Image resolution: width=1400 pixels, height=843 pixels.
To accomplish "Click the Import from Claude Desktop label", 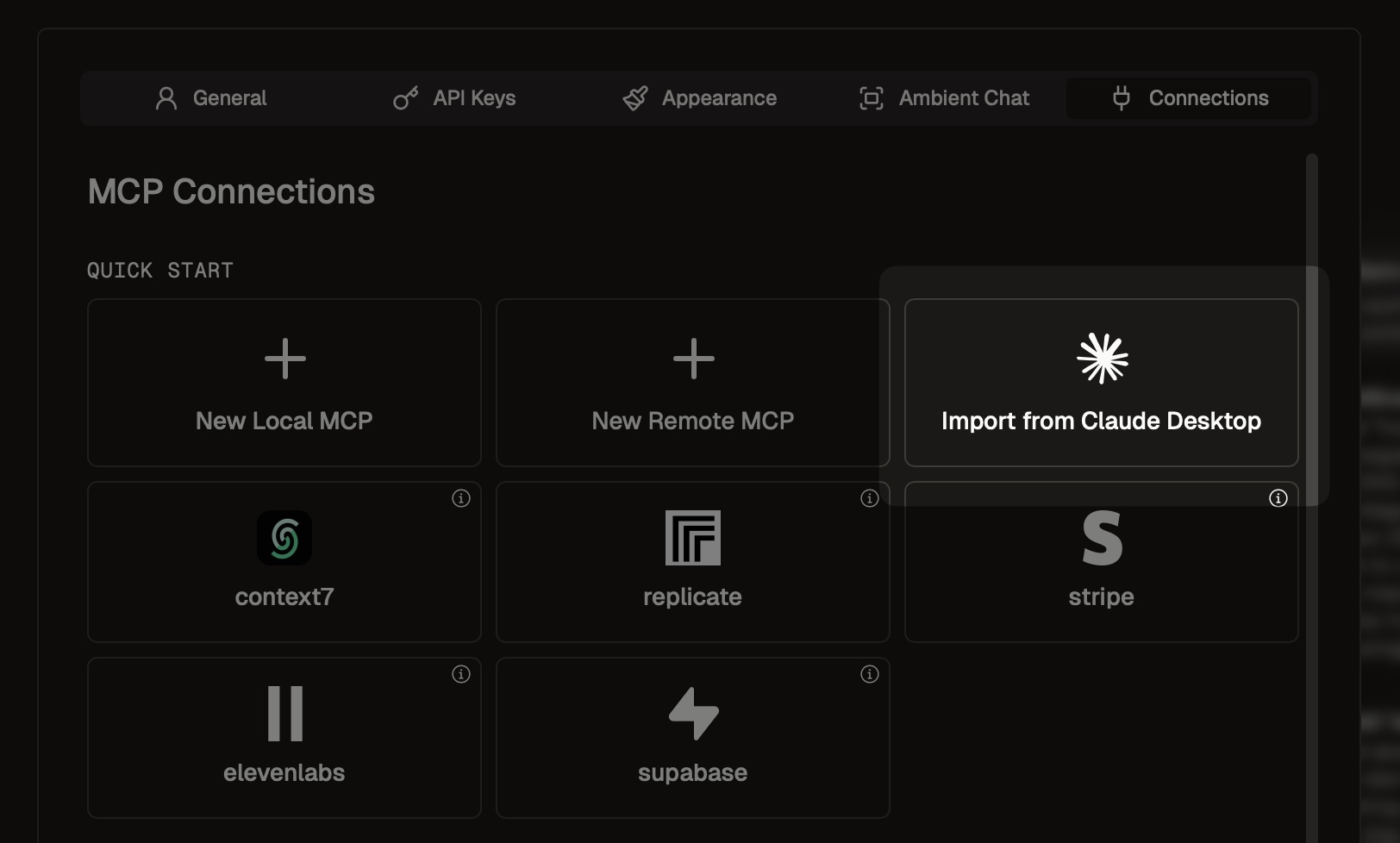I will coord(1102,421).
